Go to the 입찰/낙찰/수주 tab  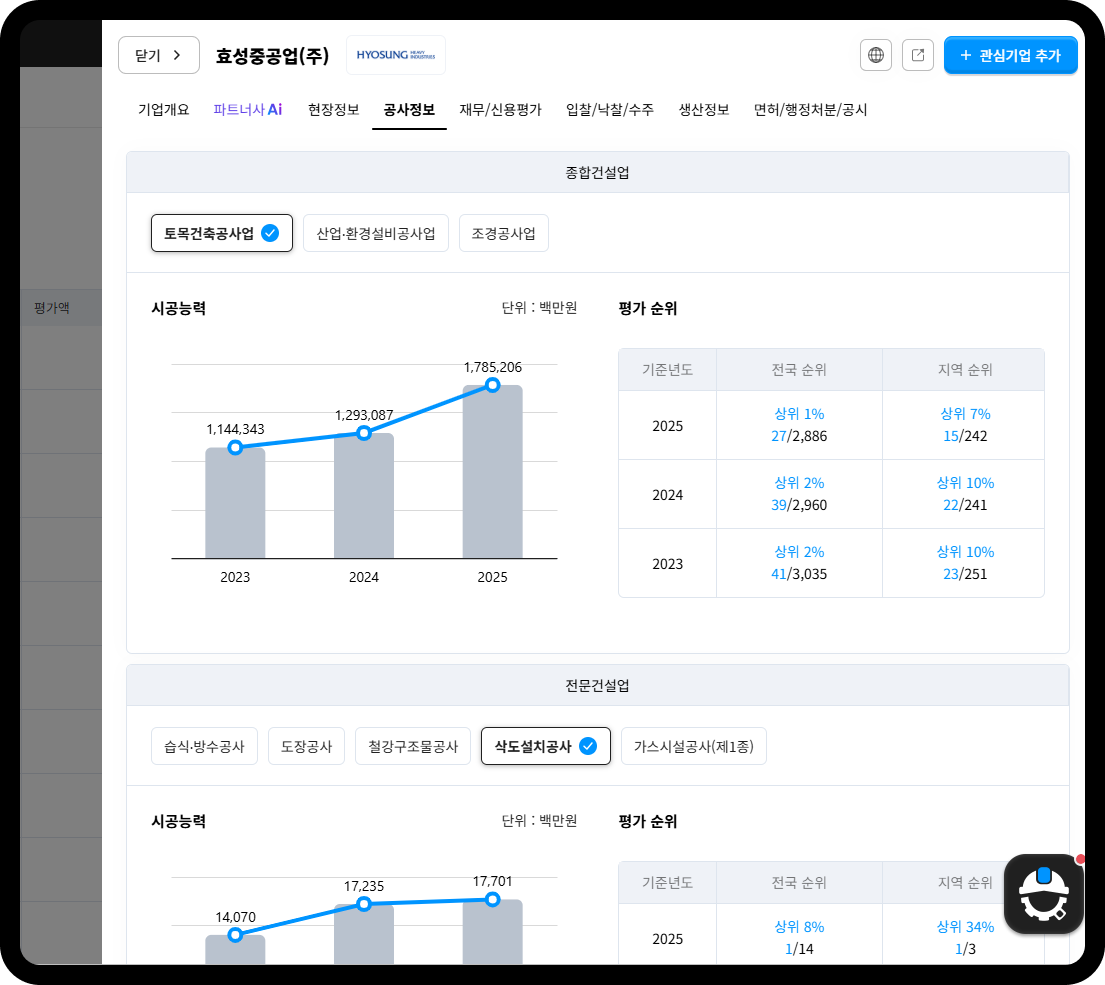tap(610, 110)
